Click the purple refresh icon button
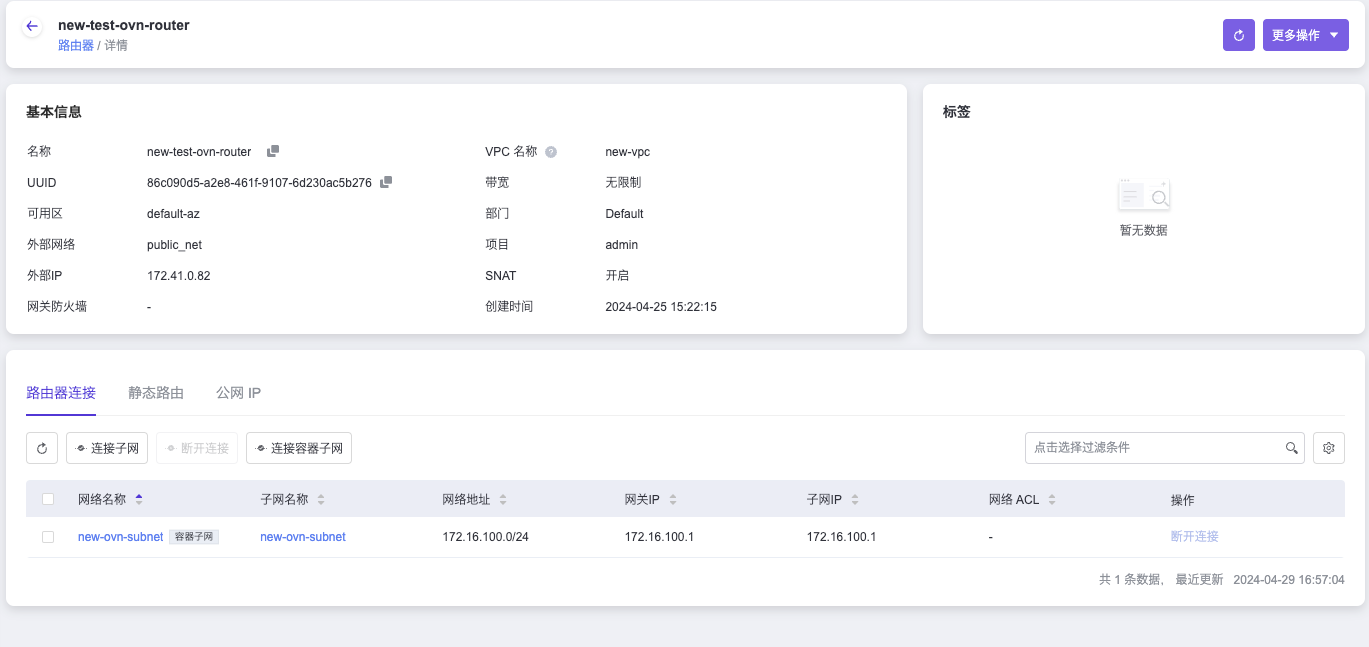This screenshot has width=1369, height=647. [x=1238, y=35]
